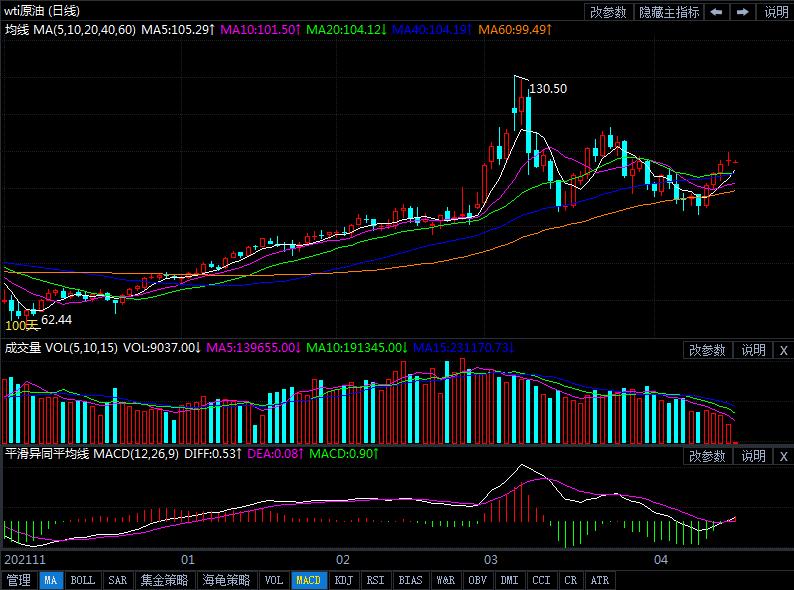
Task: Close the MACD panel with X
Action: coord(783,456)
